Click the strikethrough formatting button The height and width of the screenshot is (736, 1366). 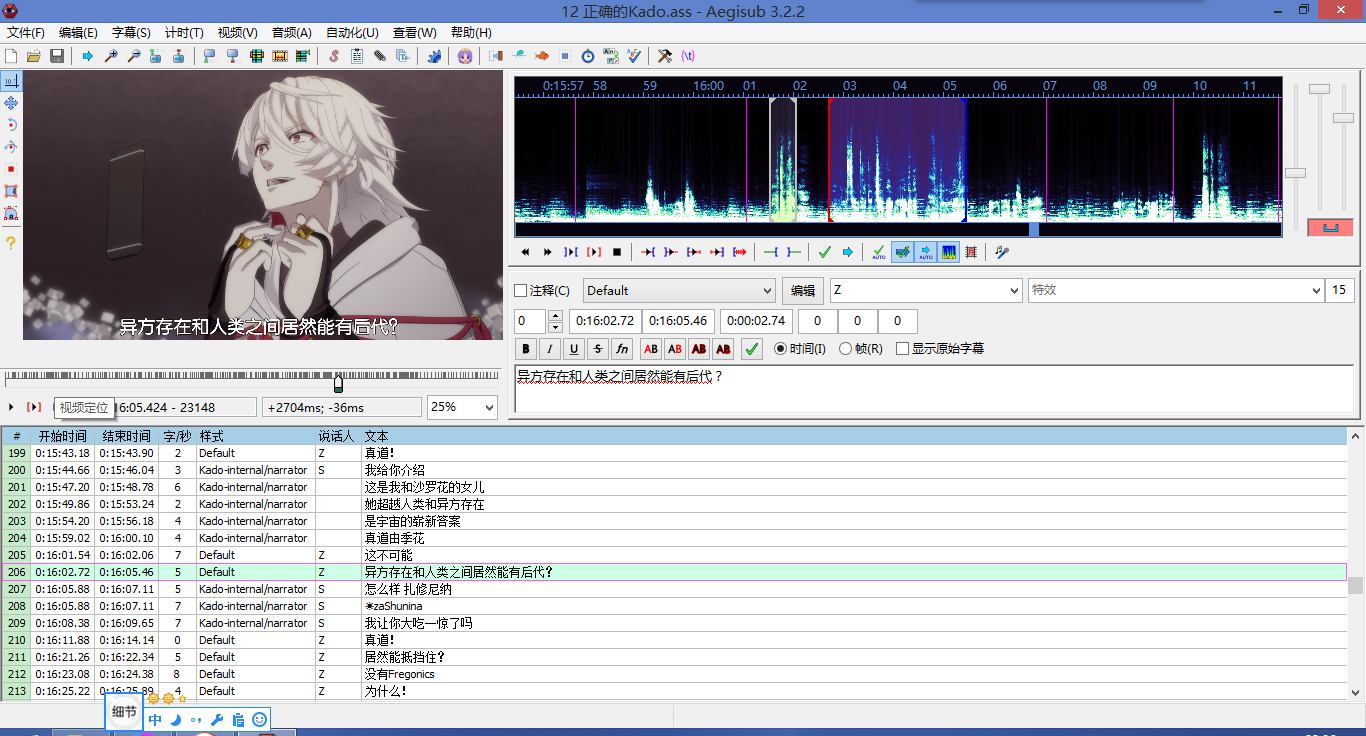[x=598, y=349]
